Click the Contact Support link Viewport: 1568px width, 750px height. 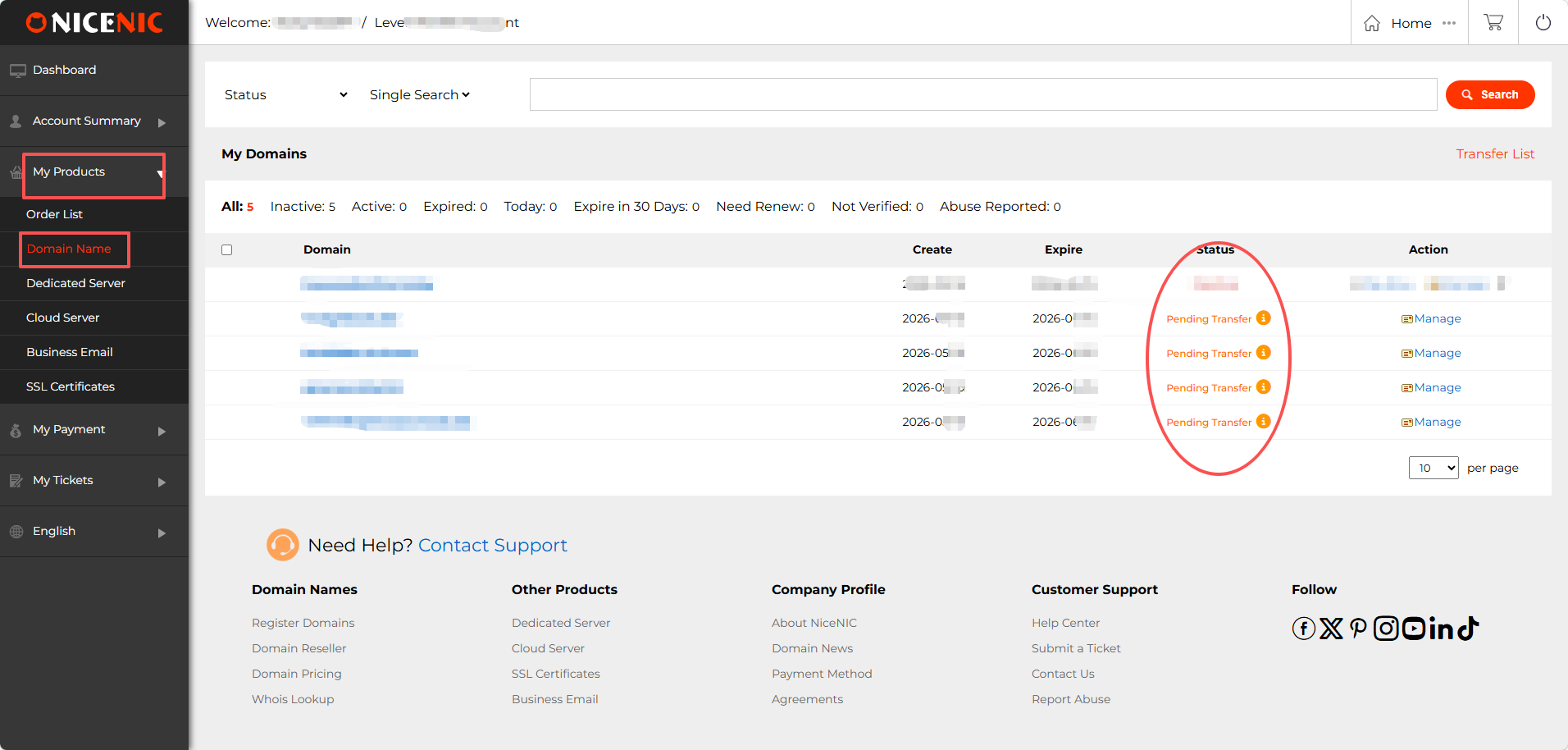[x=492, y=546]
